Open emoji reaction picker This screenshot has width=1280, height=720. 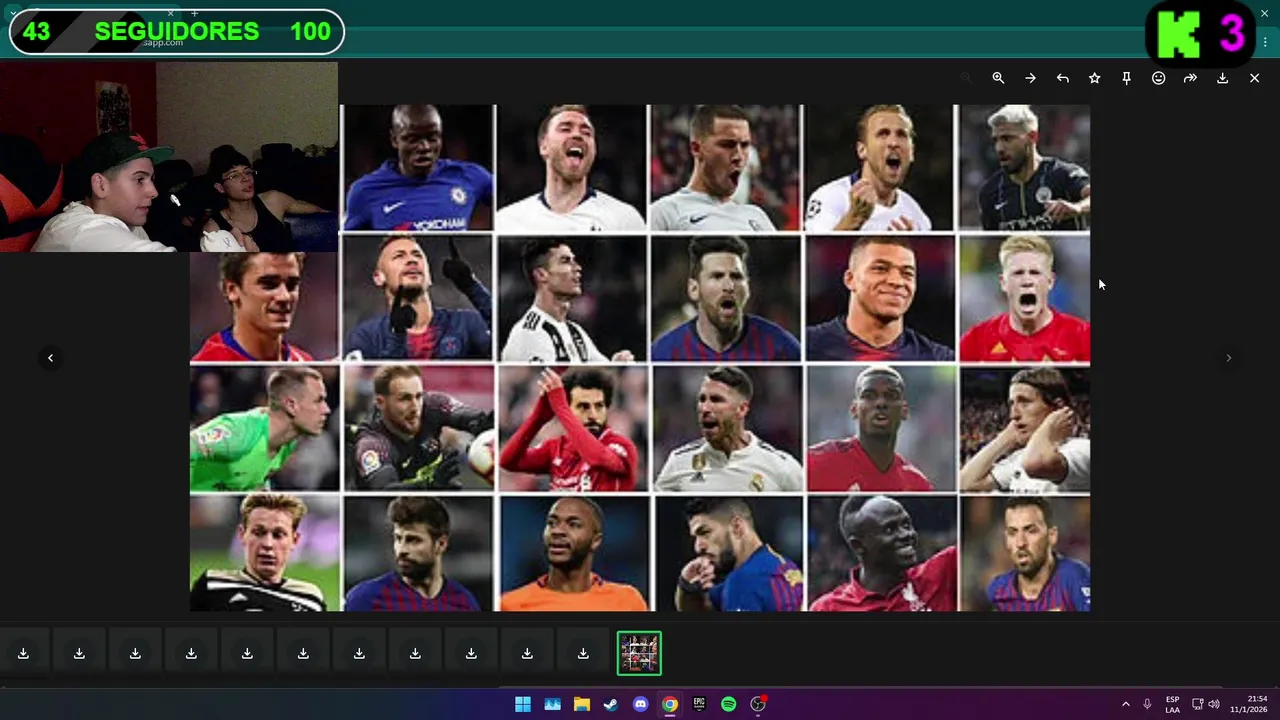click(x=1158, y=78)
